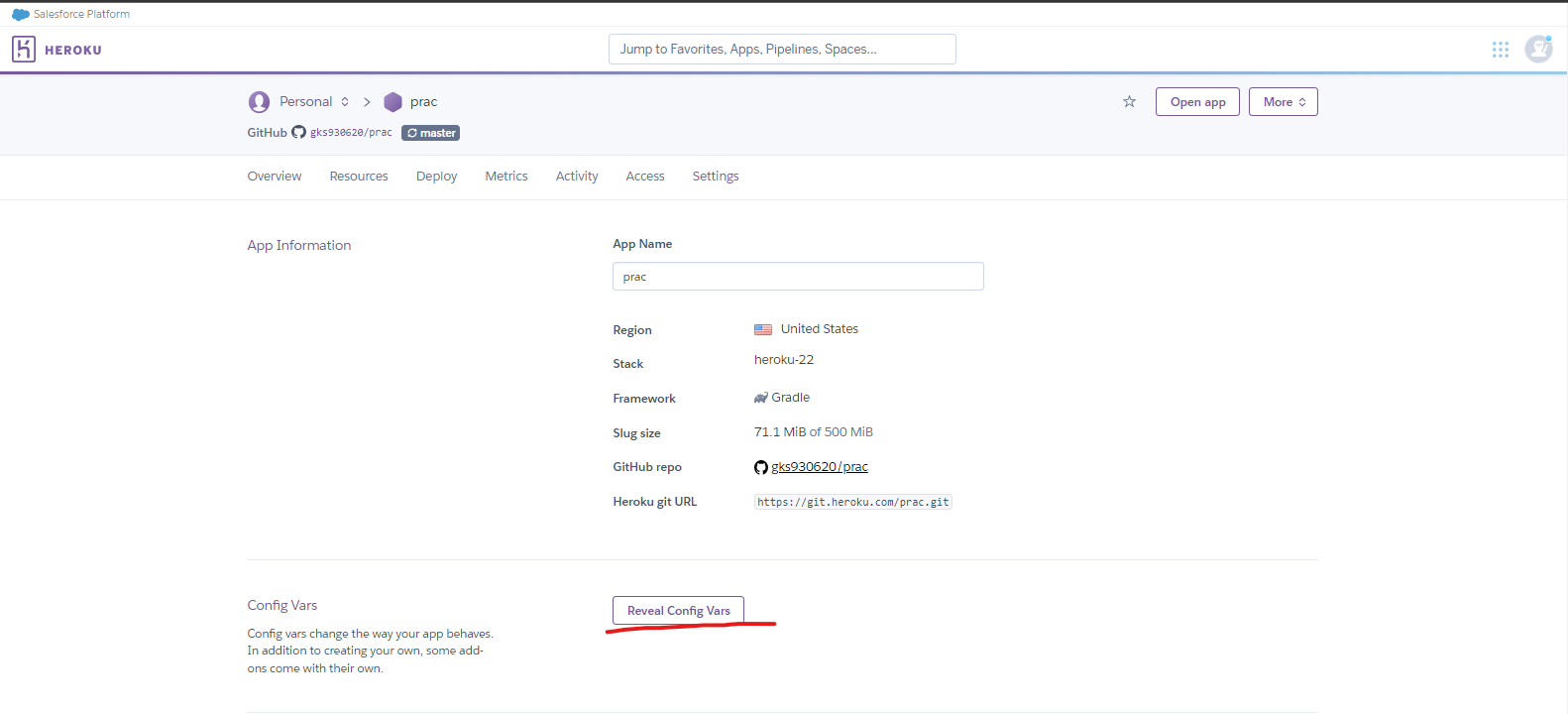This screenshot has width=1568, height=714.
Task: Click the gks930620/prac link in header
Action: point(351,132)
